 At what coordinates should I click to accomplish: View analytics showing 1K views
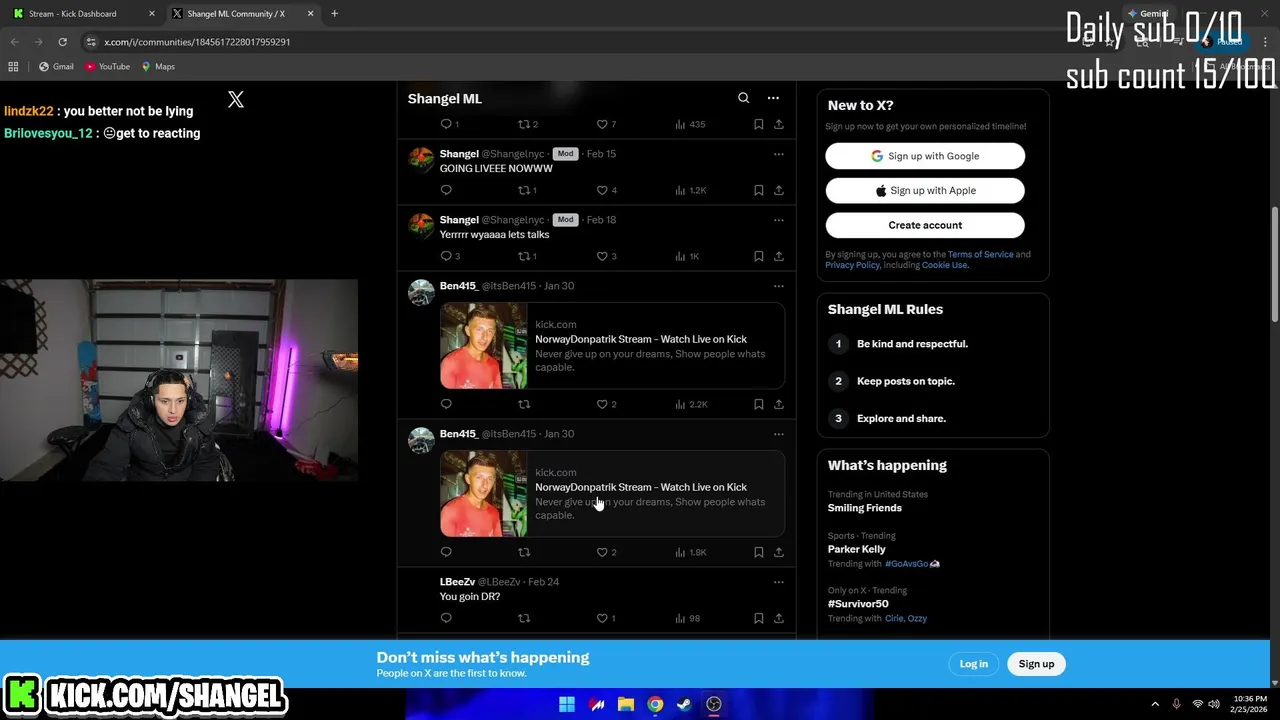(x=687, y=256)
